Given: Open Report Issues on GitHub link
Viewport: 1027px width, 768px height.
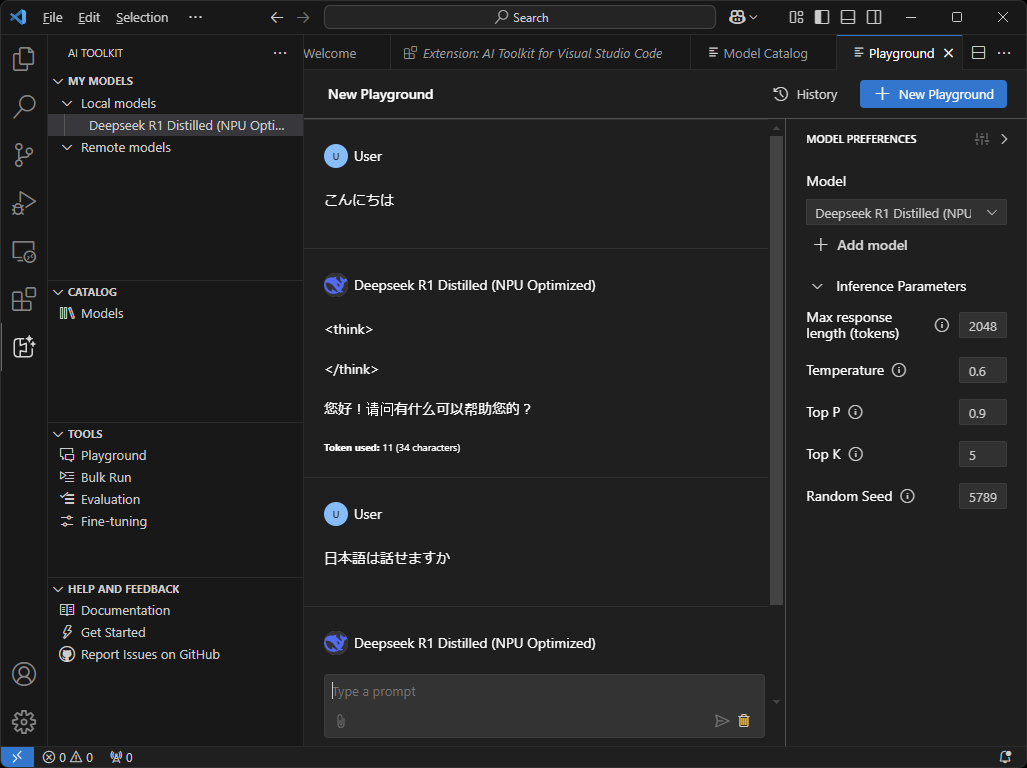Looking at the screenshot, I should point(149,654).
